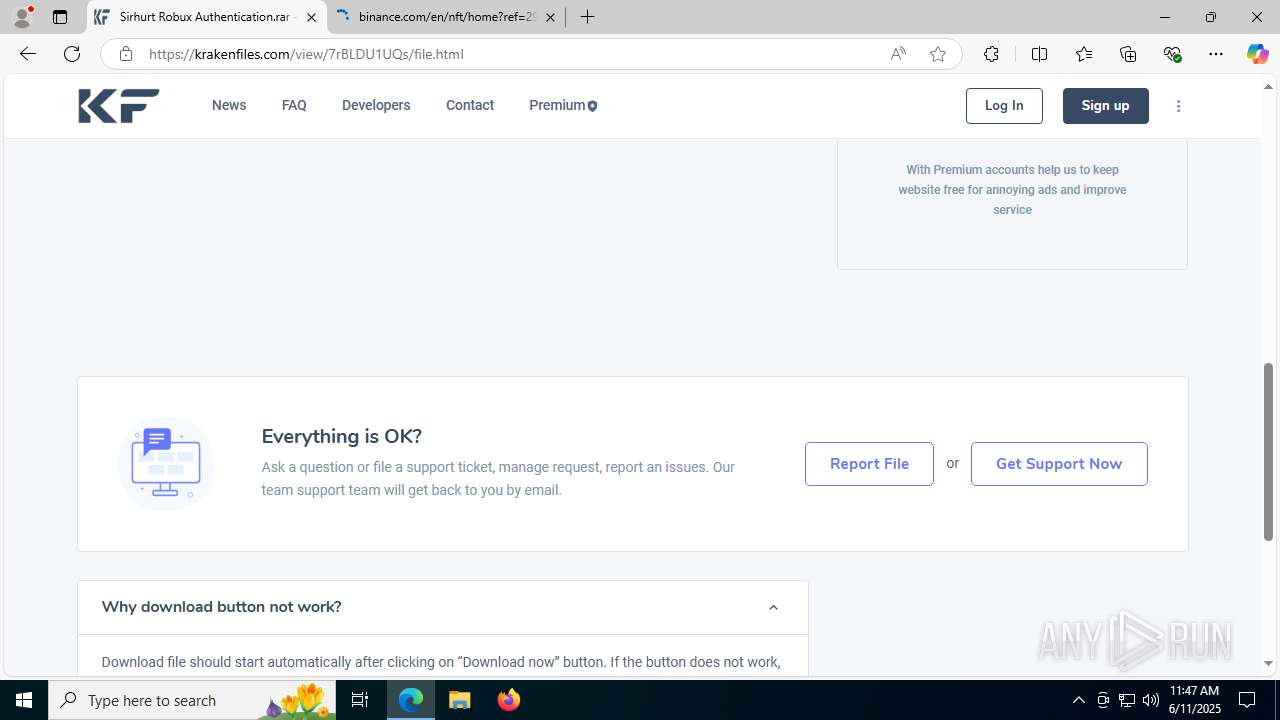Click the Get Support Now button

[1059, 464]
